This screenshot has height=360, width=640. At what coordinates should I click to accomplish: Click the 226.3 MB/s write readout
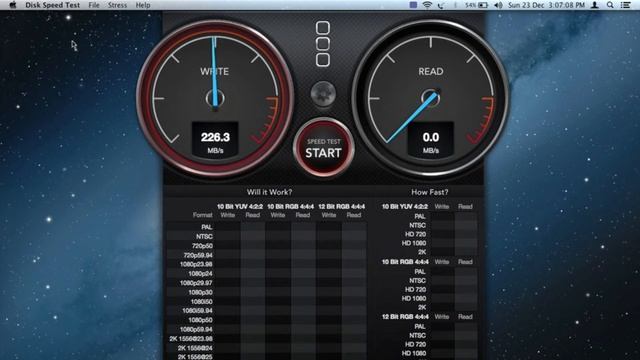point(215,140)
